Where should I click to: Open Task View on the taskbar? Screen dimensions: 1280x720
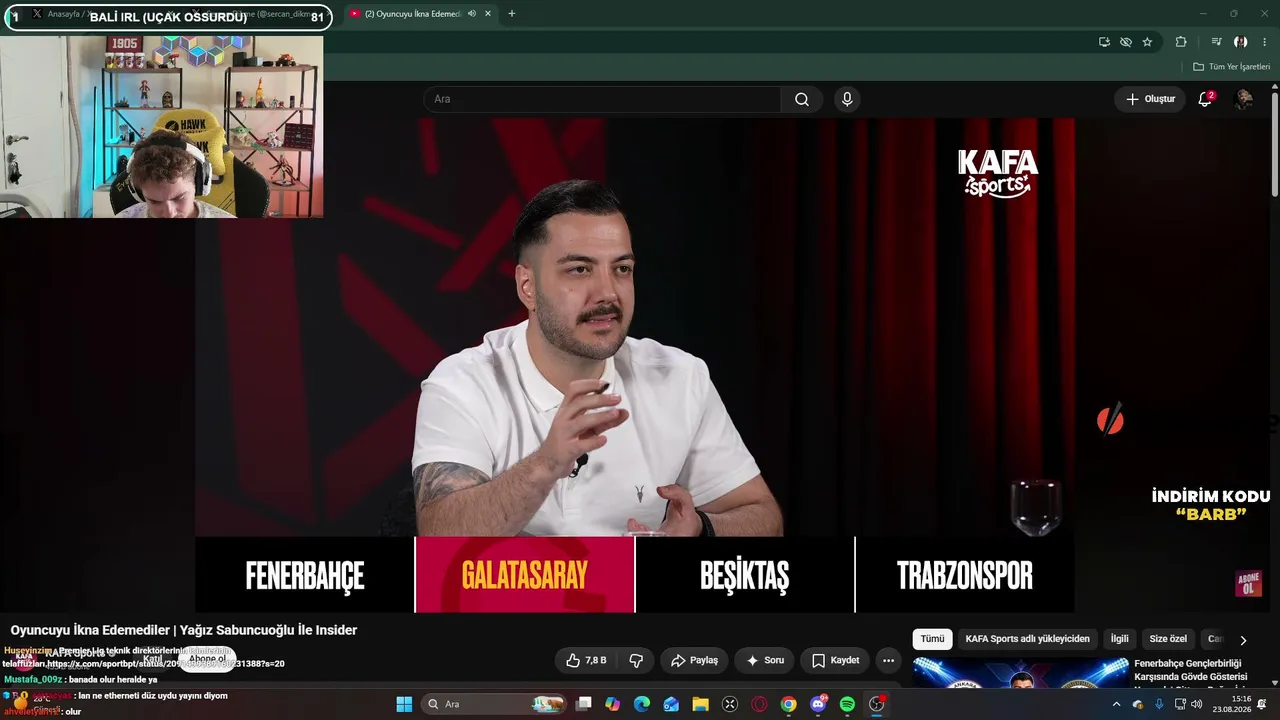click(584, 704)
